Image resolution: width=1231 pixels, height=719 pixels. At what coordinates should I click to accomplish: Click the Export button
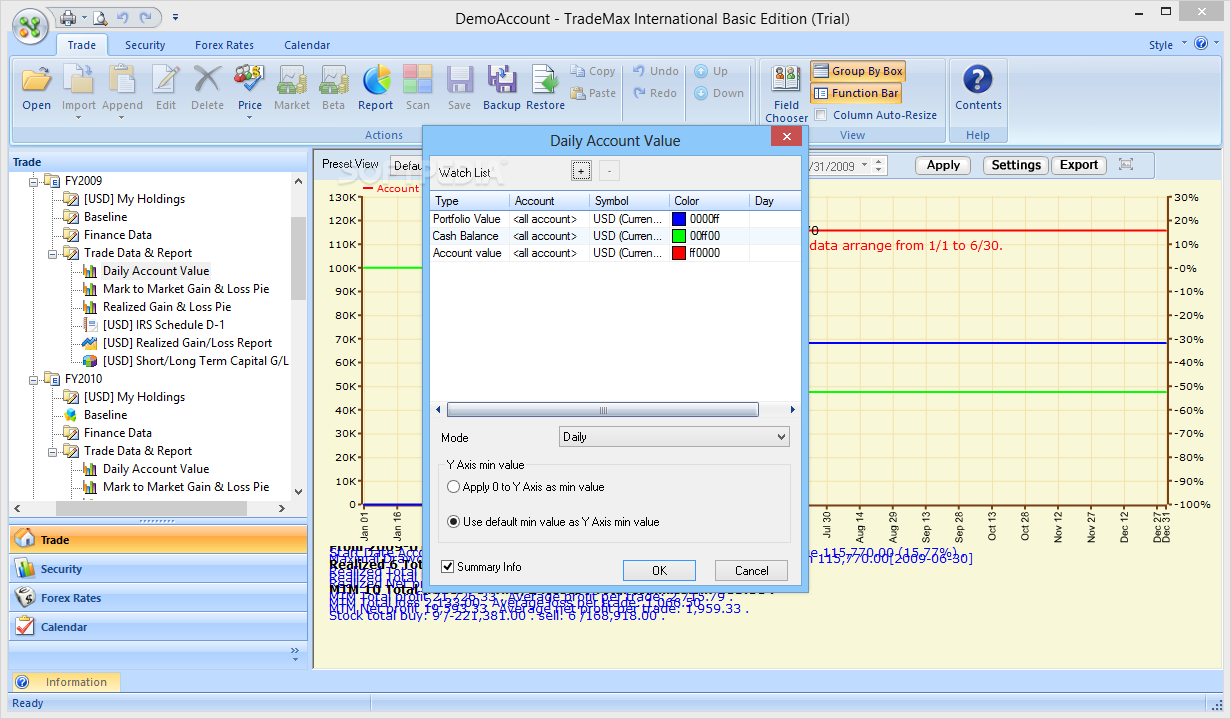pyautogui.click(x=1078, y=165)
